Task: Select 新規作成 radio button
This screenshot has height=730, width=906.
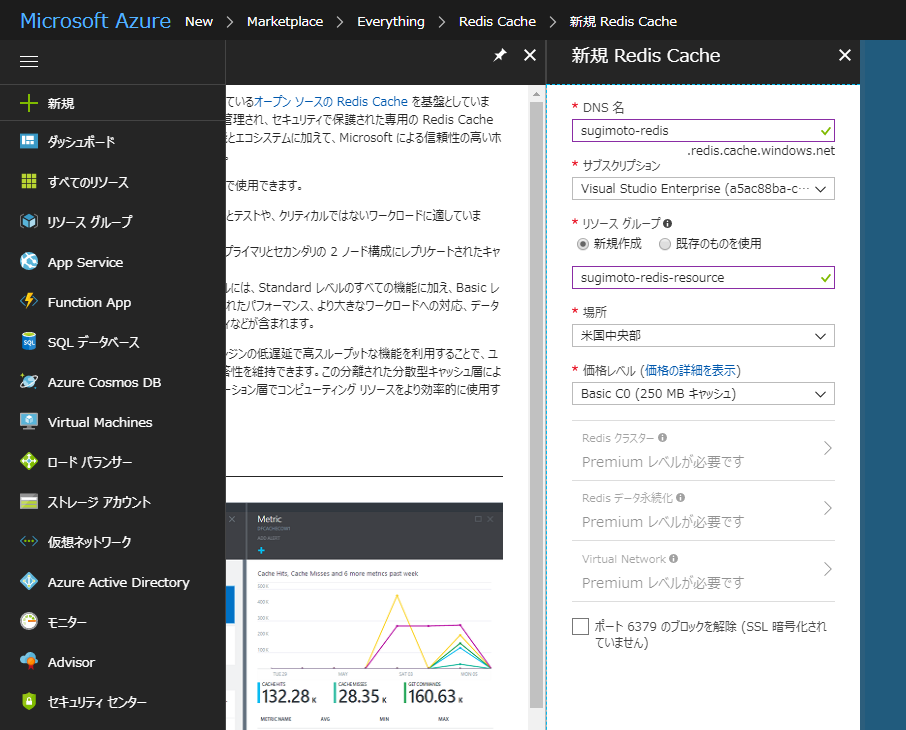Action: [583, 244]
